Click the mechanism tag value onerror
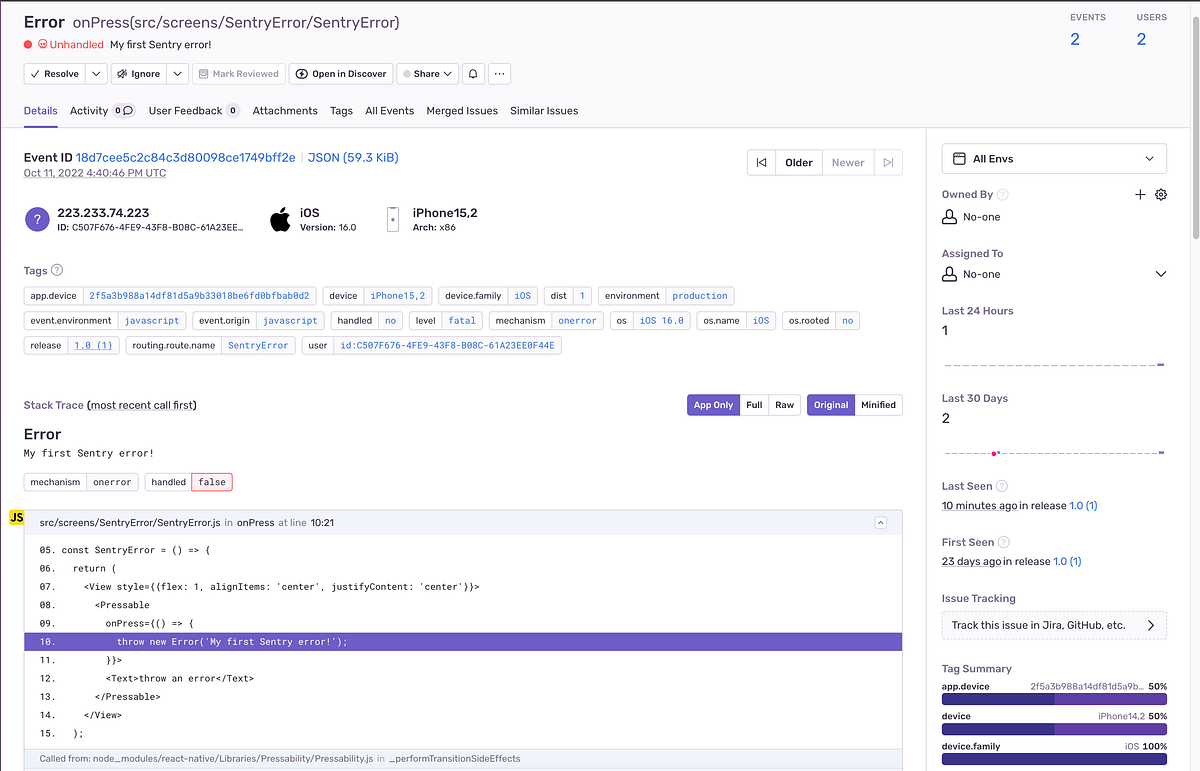Screen dimensions: 1200x771 (577, 321)
